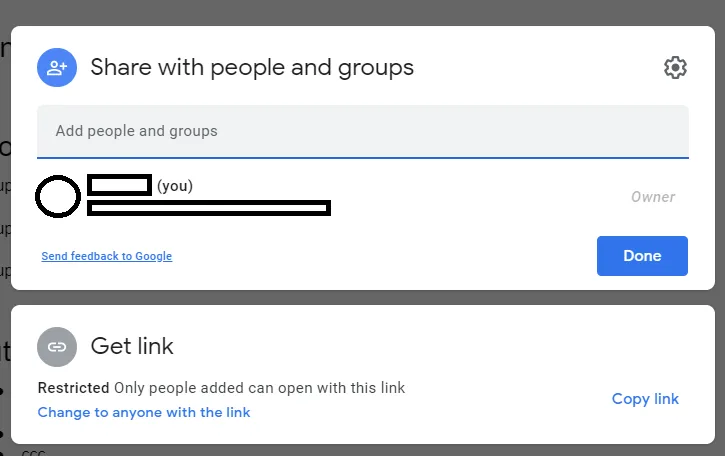
Task: Click the Get link heading
Action: 132,346
